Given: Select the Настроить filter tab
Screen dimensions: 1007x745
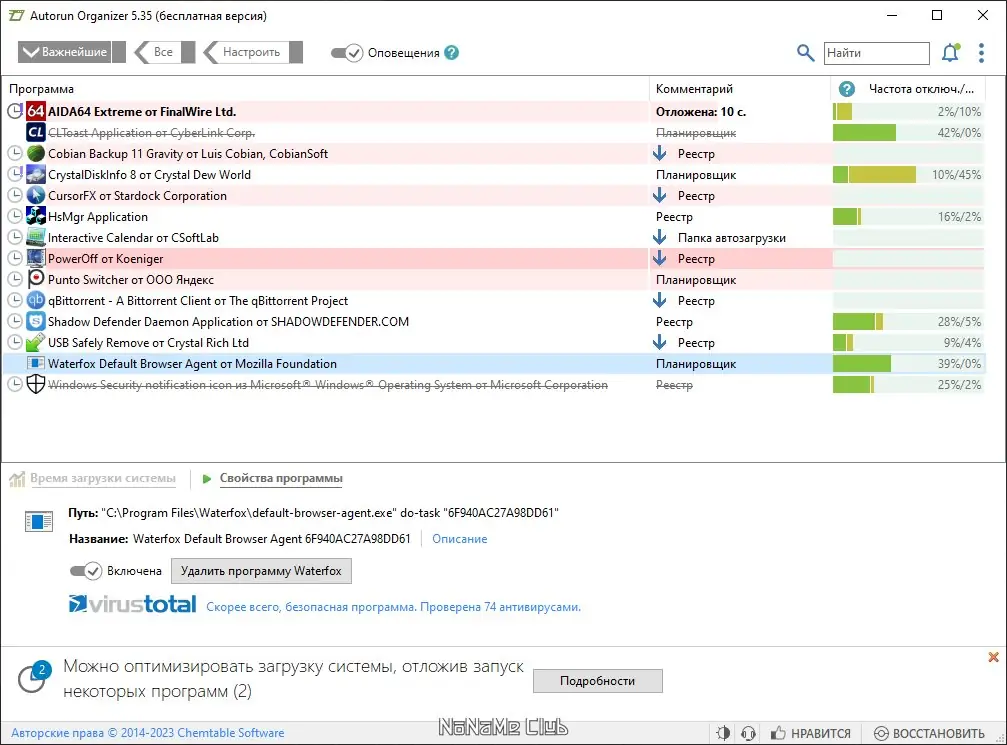Looking at the screenshot, I should coord(252,52).
